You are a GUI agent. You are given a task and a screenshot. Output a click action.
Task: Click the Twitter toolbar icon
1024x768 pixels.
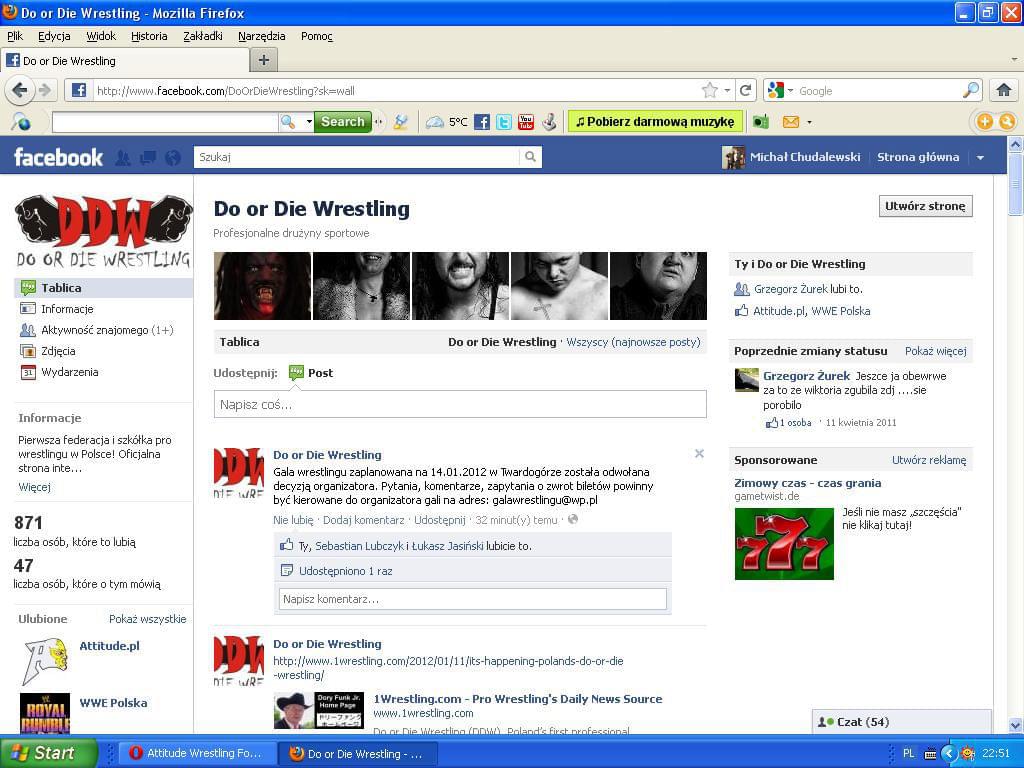(x=504, y=122)
